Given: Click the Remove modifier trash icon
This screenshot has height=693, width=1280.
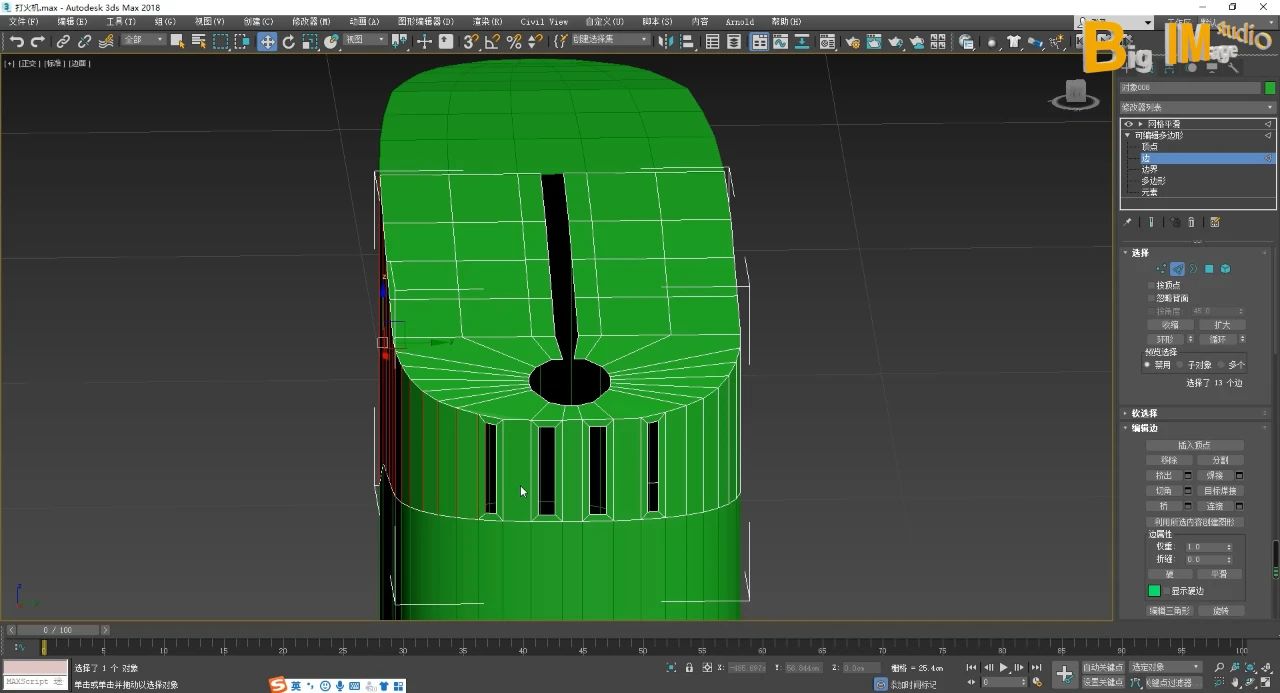Looking at the screenshot, I should pyautogui.click(x=1191, y=222).
